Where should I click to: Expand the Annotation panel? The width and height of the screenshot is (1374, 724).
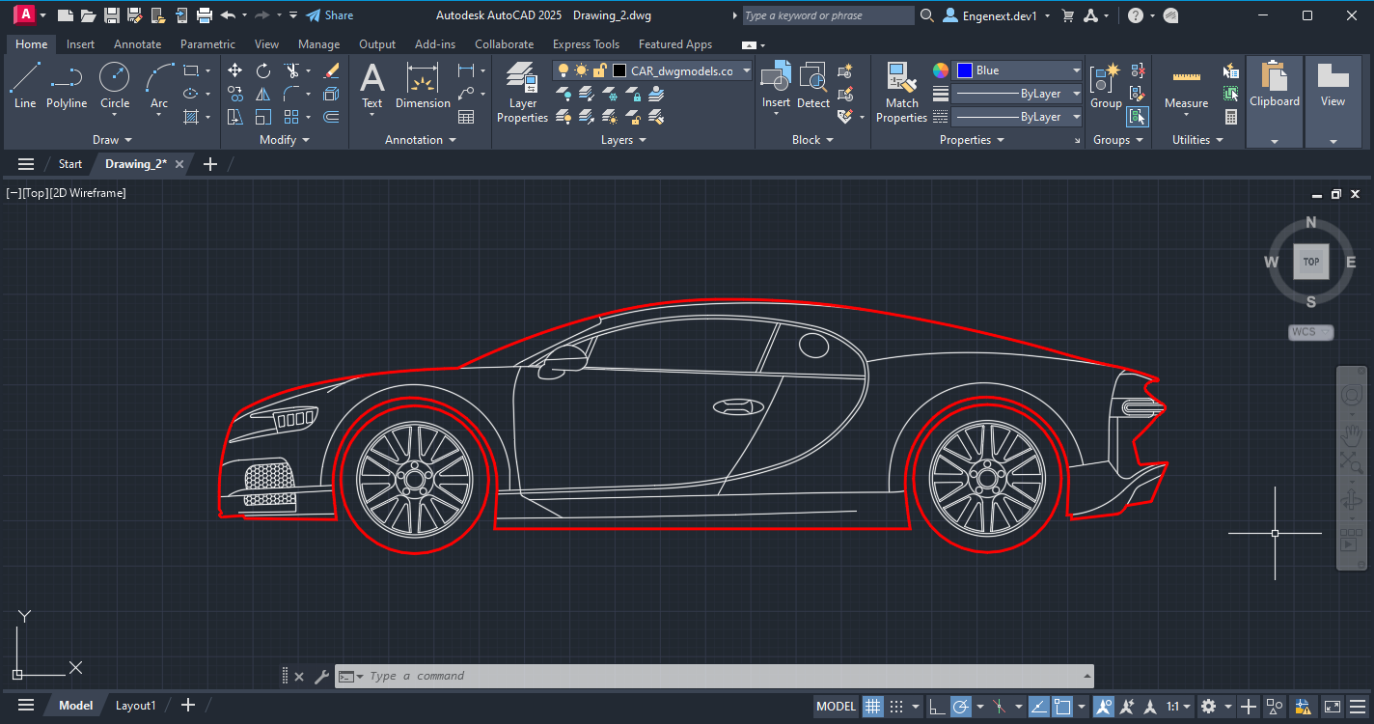(x=420, y=140)
